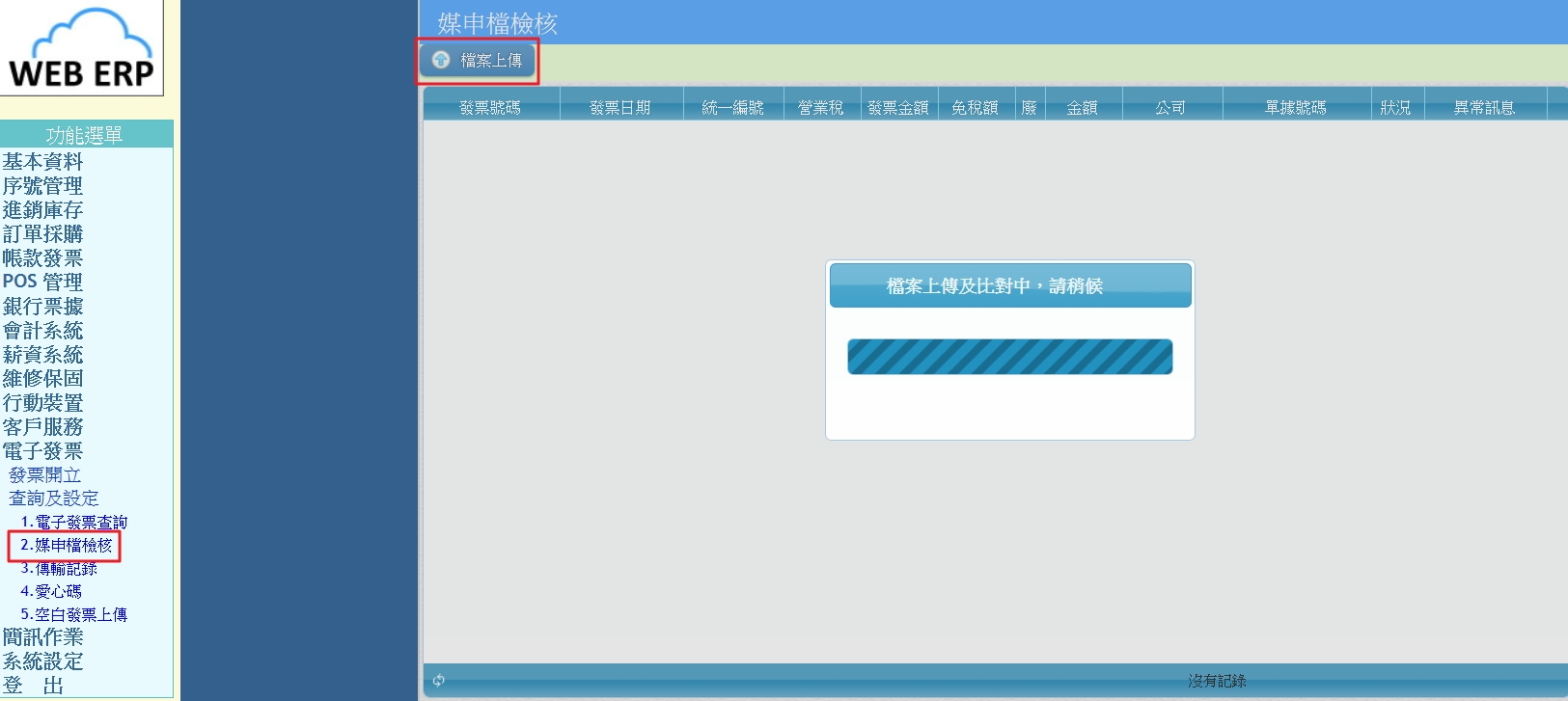Click the 登出 logout item
The width and height of the screenshot is (1568, 701).
click(x=33, y=686)
